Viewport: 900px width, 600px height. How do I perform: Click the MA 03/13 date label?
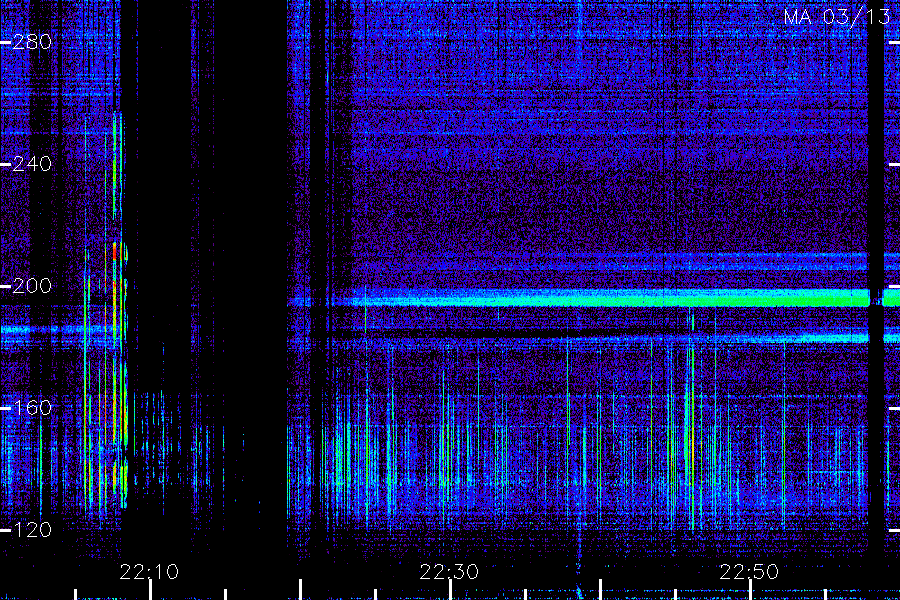pos(837,17)
